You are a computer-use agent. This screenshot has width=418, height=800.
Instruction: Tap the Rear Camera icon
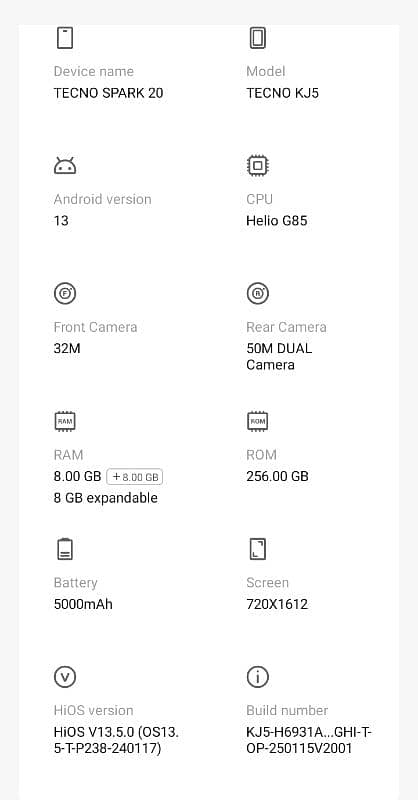pyautogui.click(x=257, y=293)
